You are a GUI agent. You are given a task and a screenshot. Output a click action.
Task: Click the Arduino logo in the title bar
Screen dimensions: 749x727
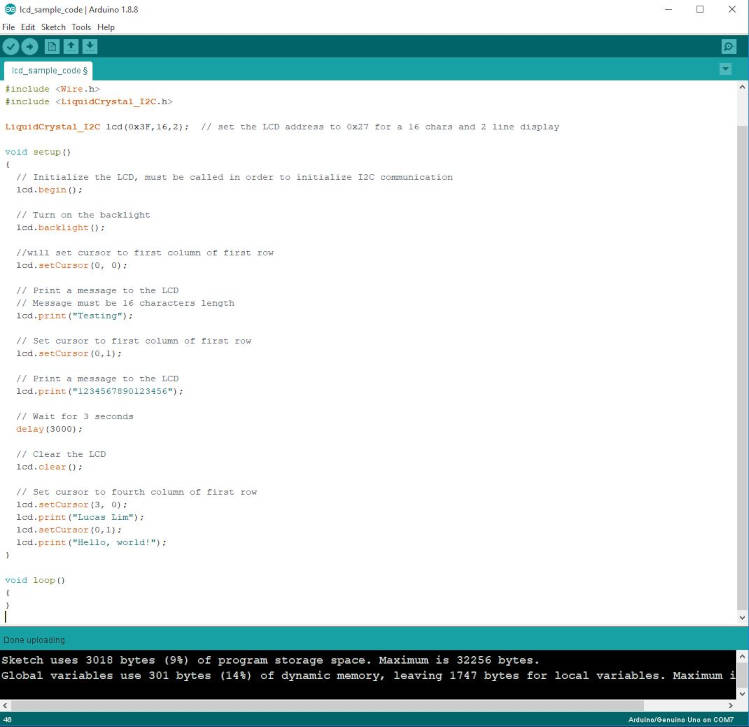[x=10, y=9]
